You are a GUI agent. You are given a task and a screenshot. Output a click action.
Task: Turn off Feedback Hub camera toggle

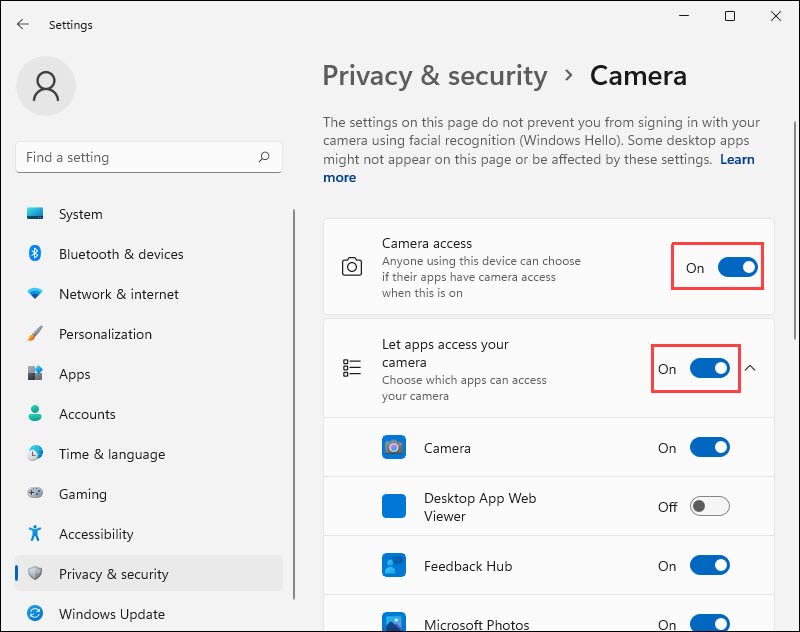(710, 565)
